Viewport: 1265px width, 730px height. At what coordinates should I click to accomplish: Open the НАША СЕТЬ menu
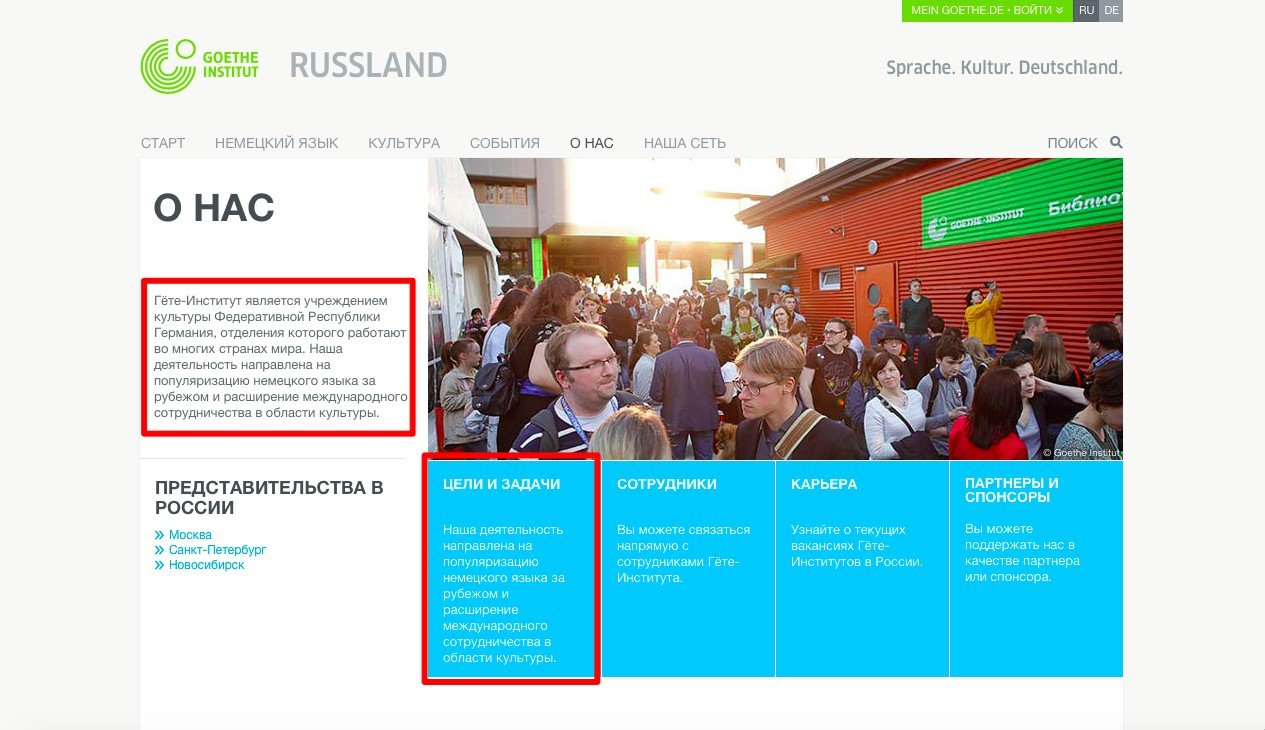click(x=685, y=143)
